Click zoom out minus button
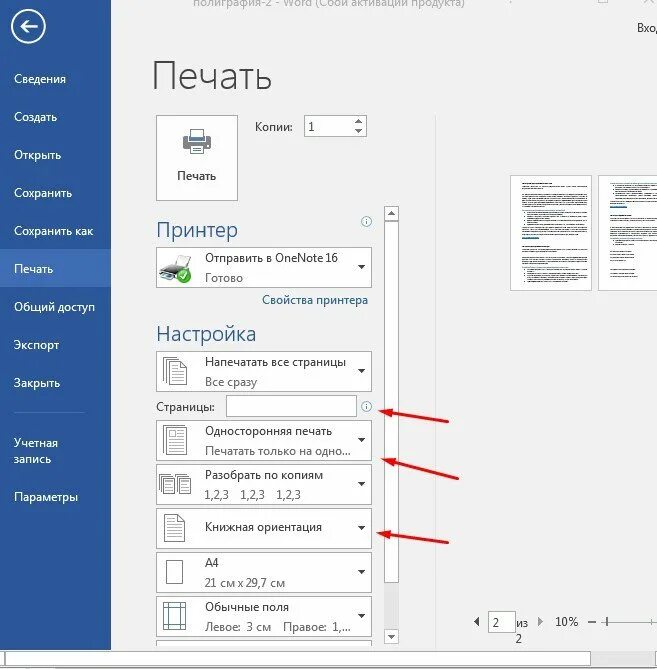Screen dimensions: 657x669 [x=591, y=622]
